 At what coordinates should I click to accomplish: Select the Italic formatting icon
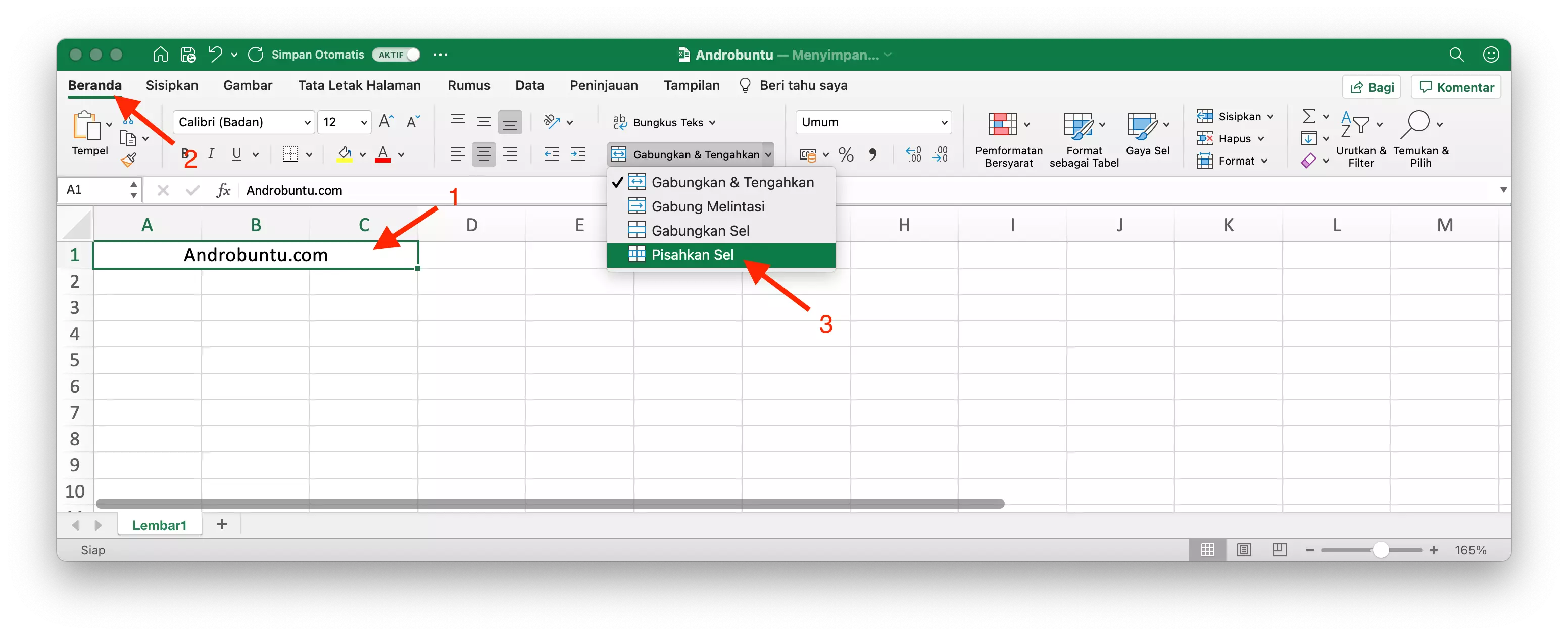(x=211, y=154)
